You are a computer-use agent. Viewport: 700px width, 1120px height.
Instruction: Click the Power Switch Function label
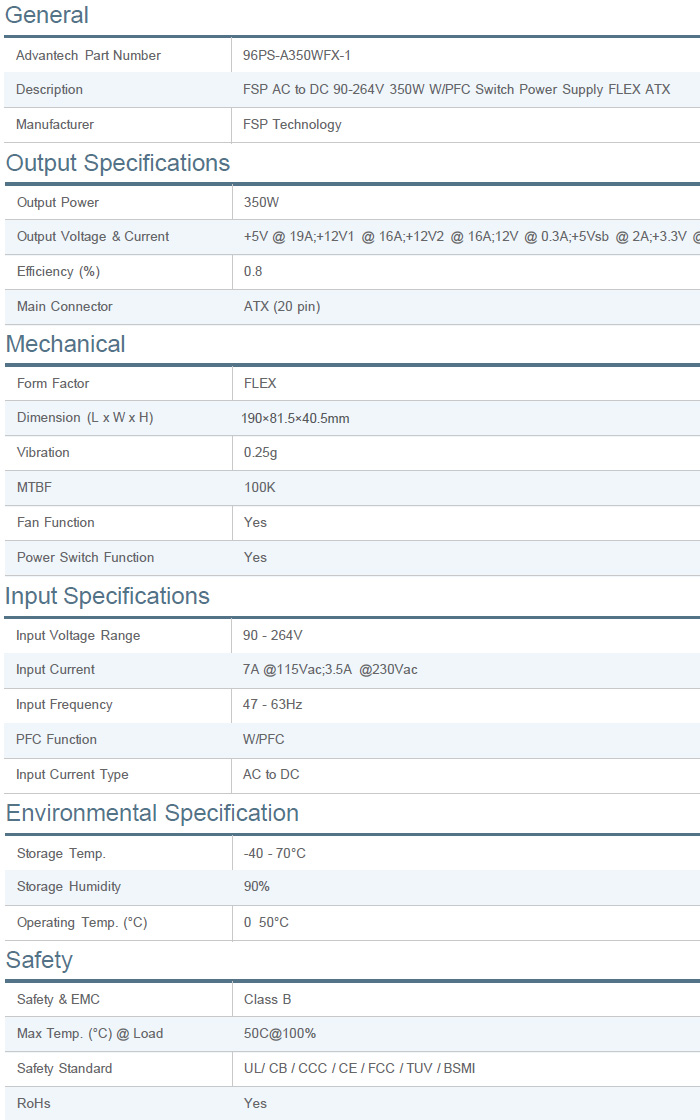[x=86, y=558]
